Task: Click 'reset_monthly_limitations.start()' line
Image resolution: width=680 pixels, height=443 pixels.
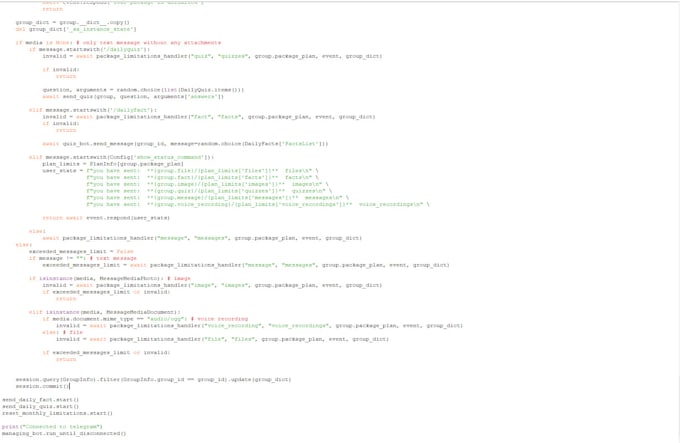Action: point(57,414)
